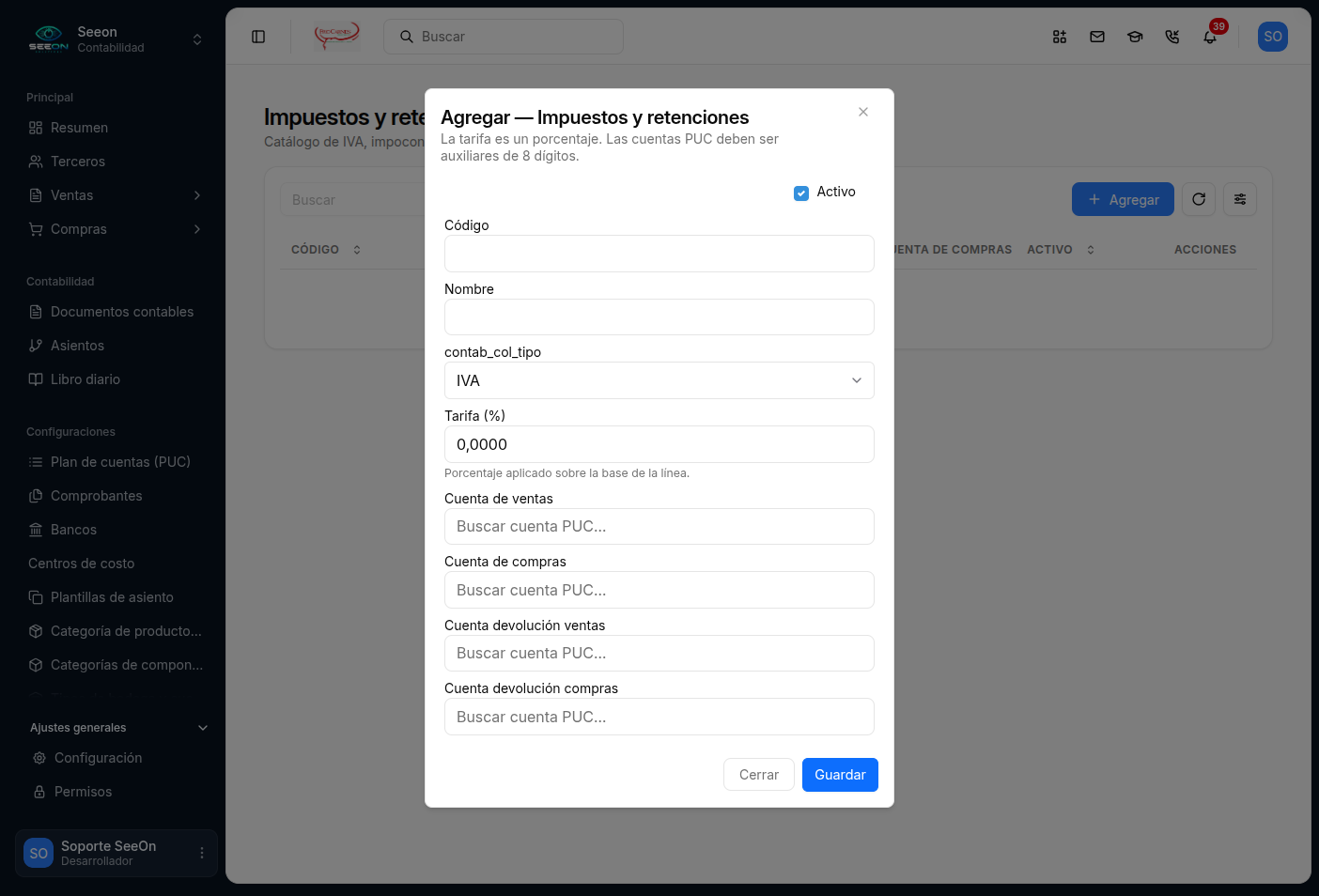Focus the Código input field

[659, 254]
